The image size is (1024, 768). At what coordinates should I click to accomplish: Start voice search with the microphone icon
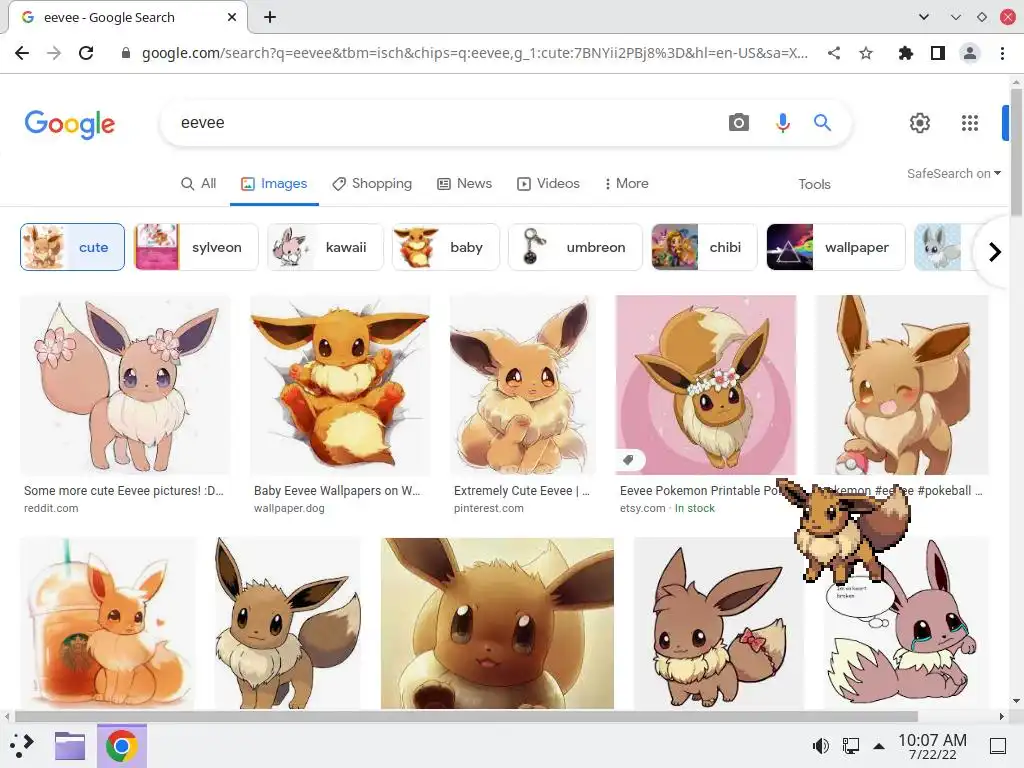coord(782,122)
